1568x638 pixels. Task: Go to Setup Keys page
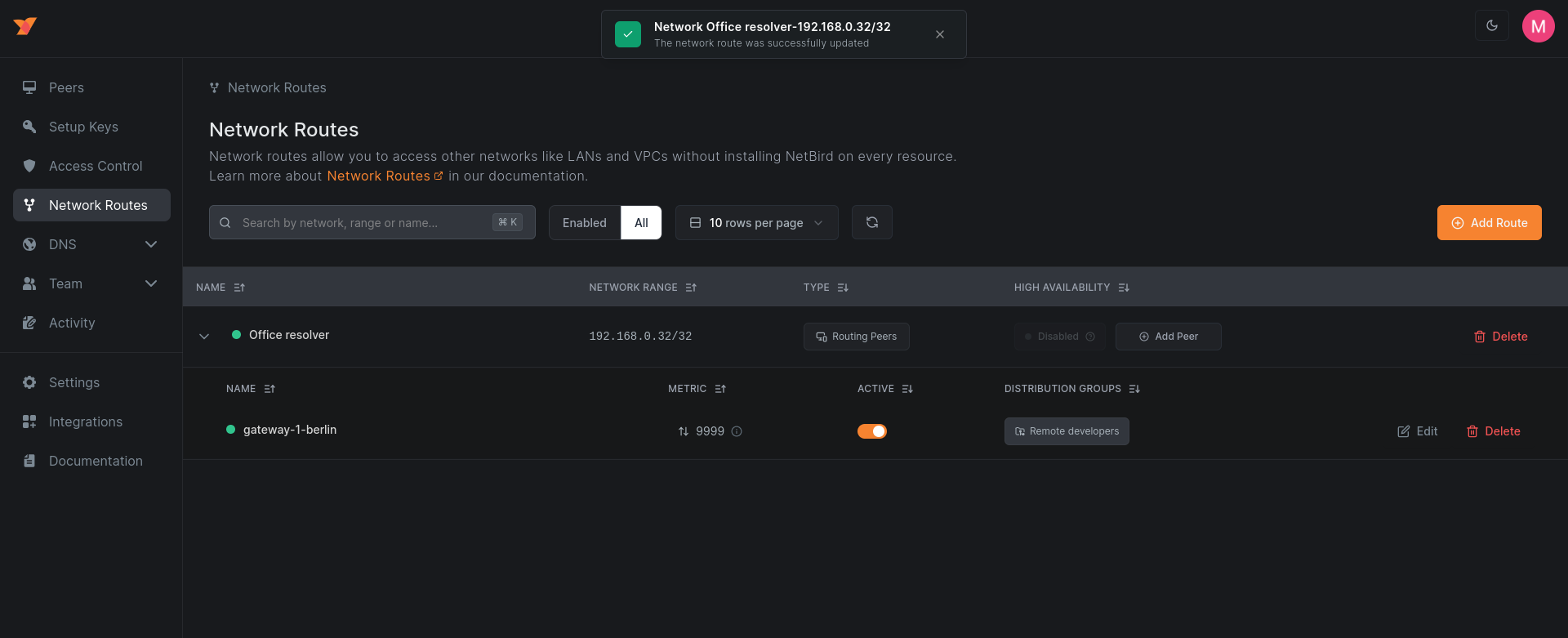pos(83,127)
